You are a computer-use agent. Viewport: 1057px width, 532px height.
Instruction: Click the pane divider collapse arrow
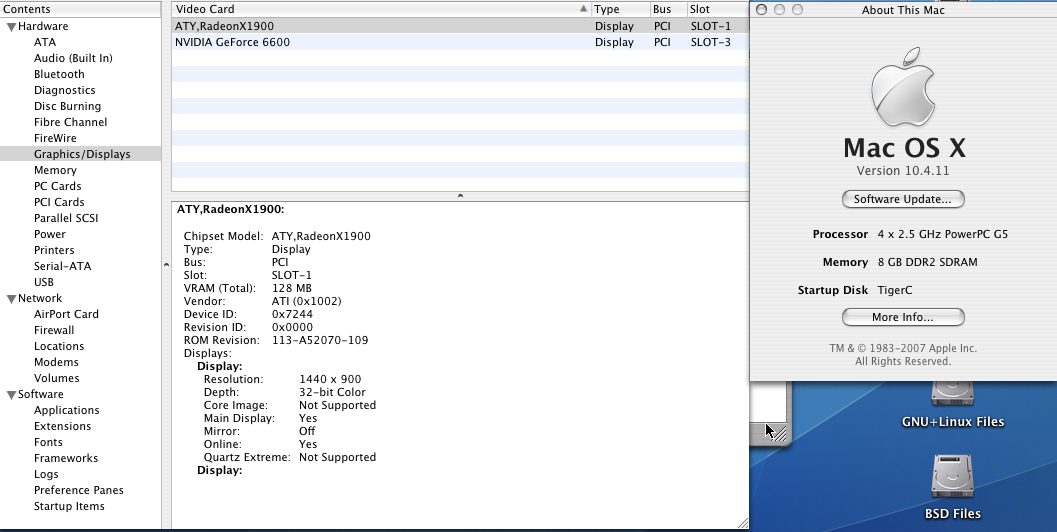(x=460, y=196)
